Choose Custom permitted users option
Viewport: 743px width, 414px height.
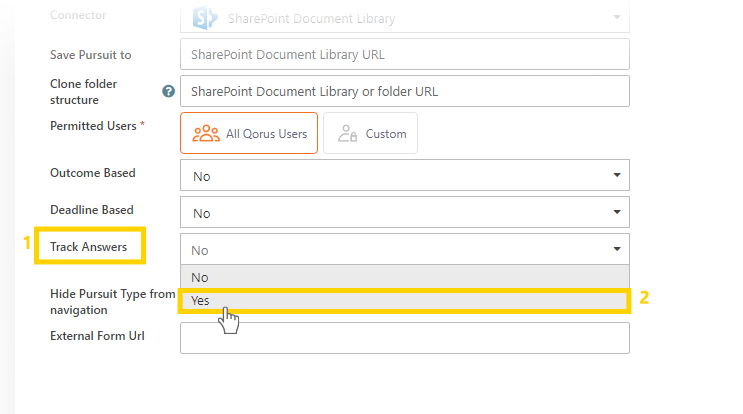point(370,133)
